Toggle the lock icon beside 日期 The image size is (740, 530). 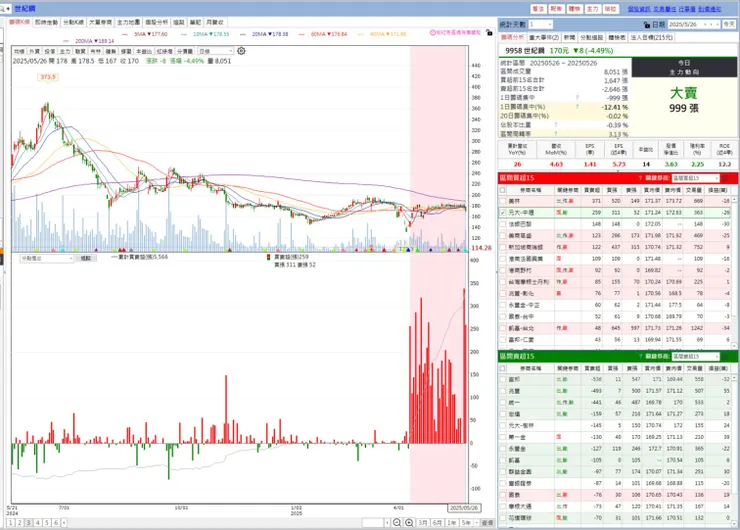647,25
